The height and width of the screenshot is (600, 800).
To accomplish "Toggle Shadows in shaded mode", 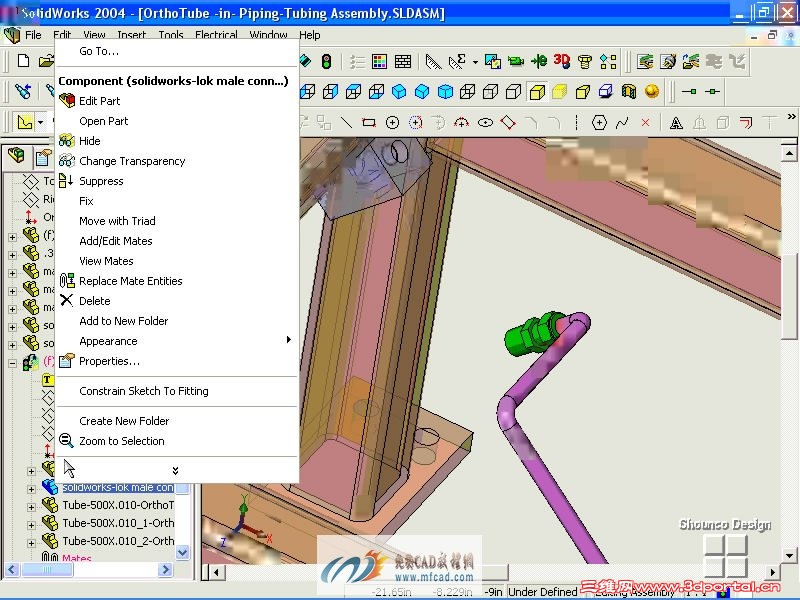I will (x=606, y=92).
